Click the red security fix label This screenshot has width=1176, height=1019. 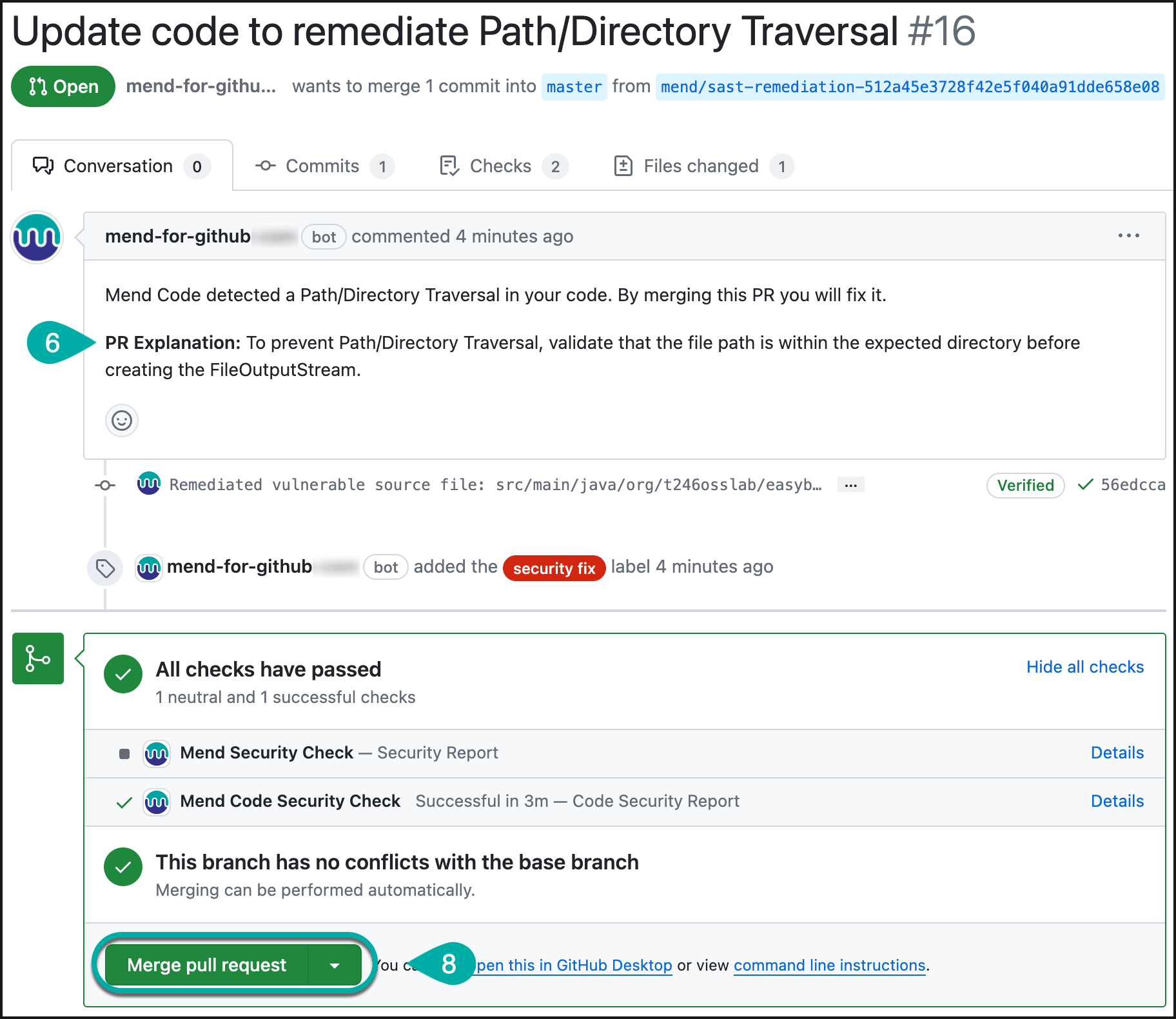point(554,568)
